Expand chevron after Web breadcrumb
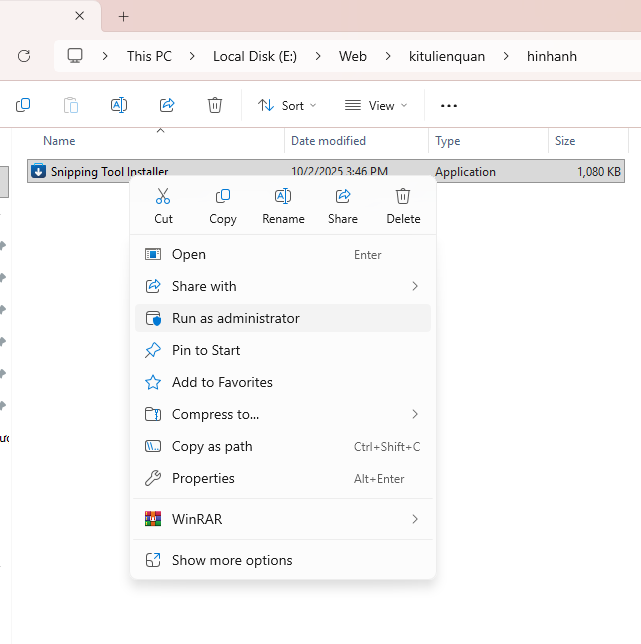The height and width of the screenshot is (644, 641). coord(388,56)
